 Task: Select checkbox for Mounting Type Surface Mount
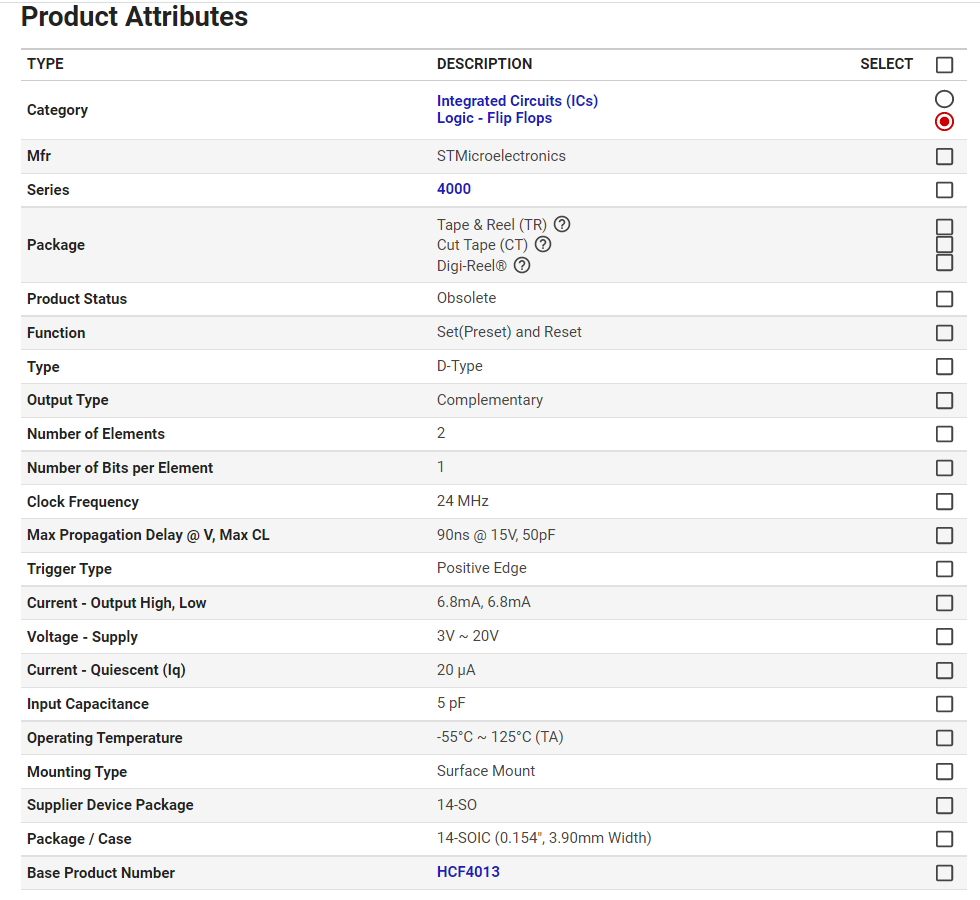(x=944, y=772)
